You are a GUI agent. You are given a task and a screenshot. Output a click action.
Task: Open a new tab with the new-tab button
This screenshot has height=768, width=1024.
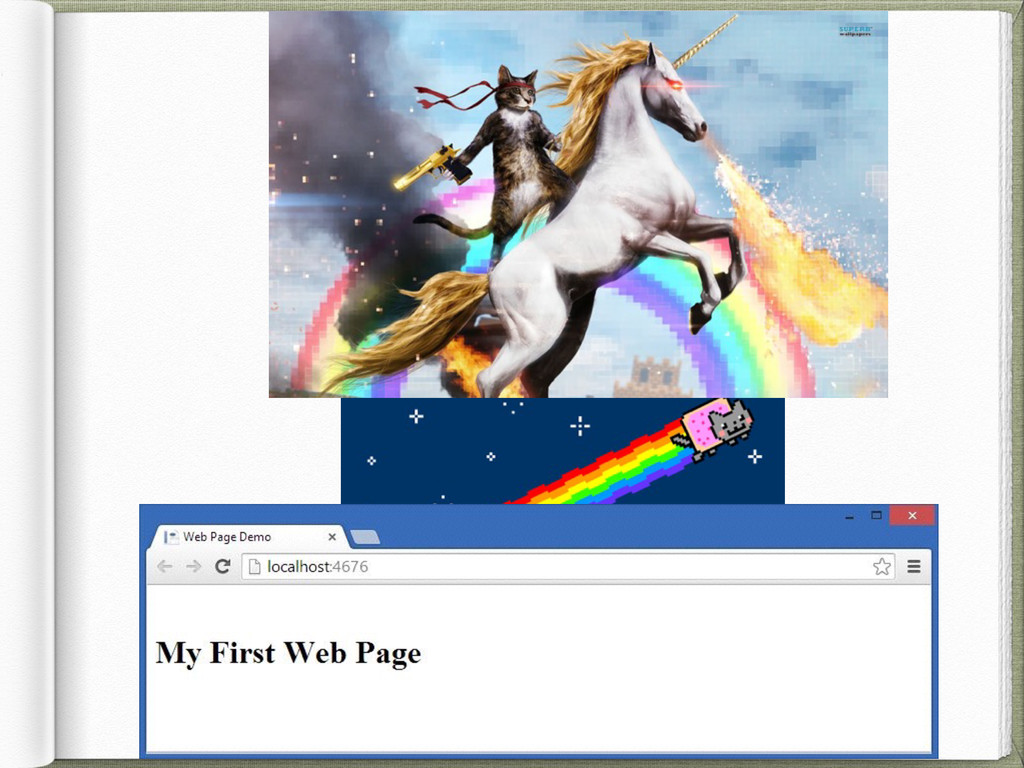click(x=365, y=537)
